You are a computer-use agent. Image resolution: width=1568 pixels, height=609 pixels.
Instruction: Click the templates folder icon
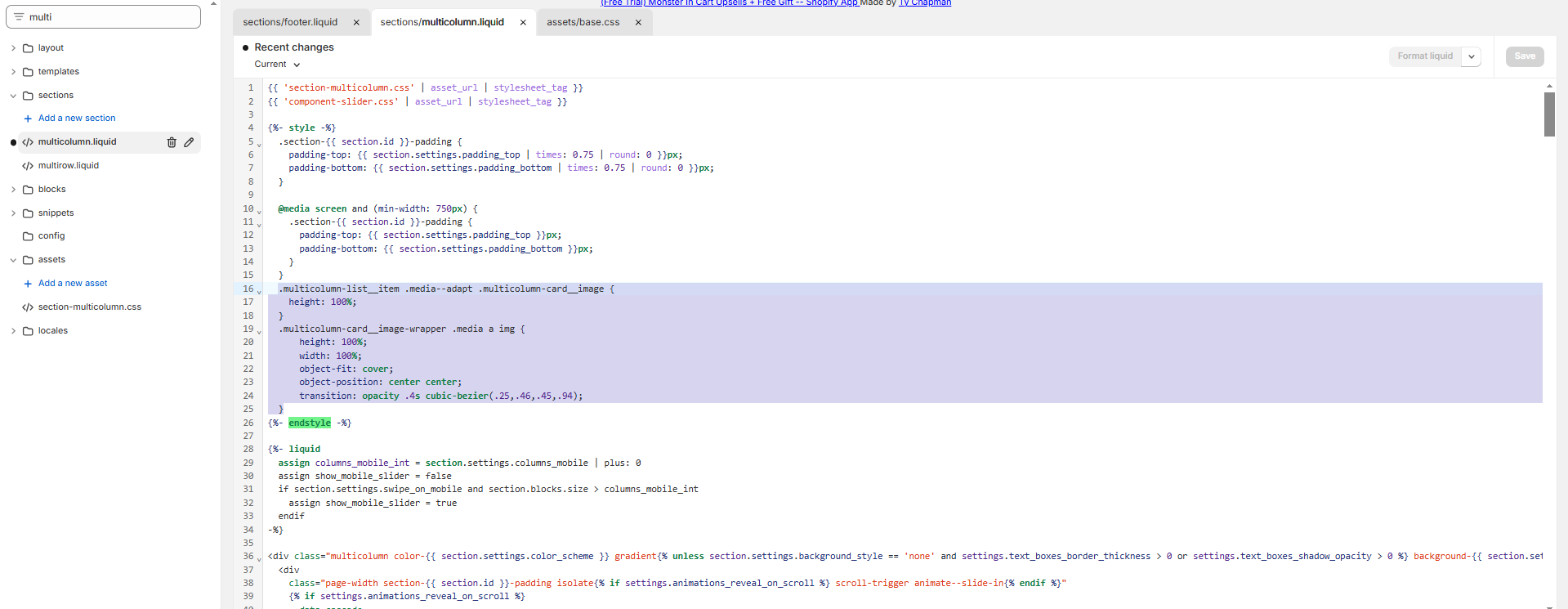click(x=28, y=72)
